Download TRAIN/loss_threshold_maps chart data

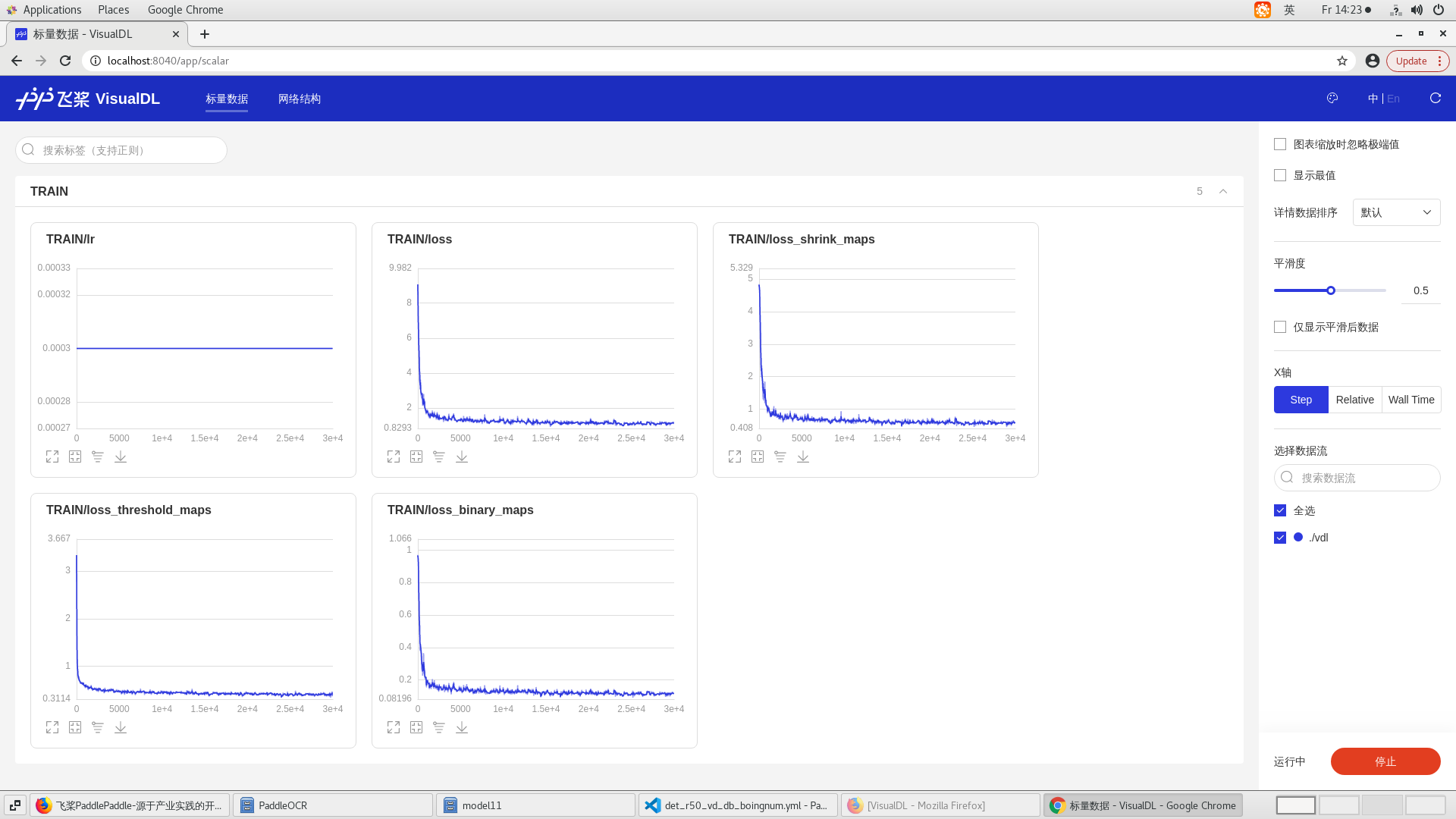(121, 727)
